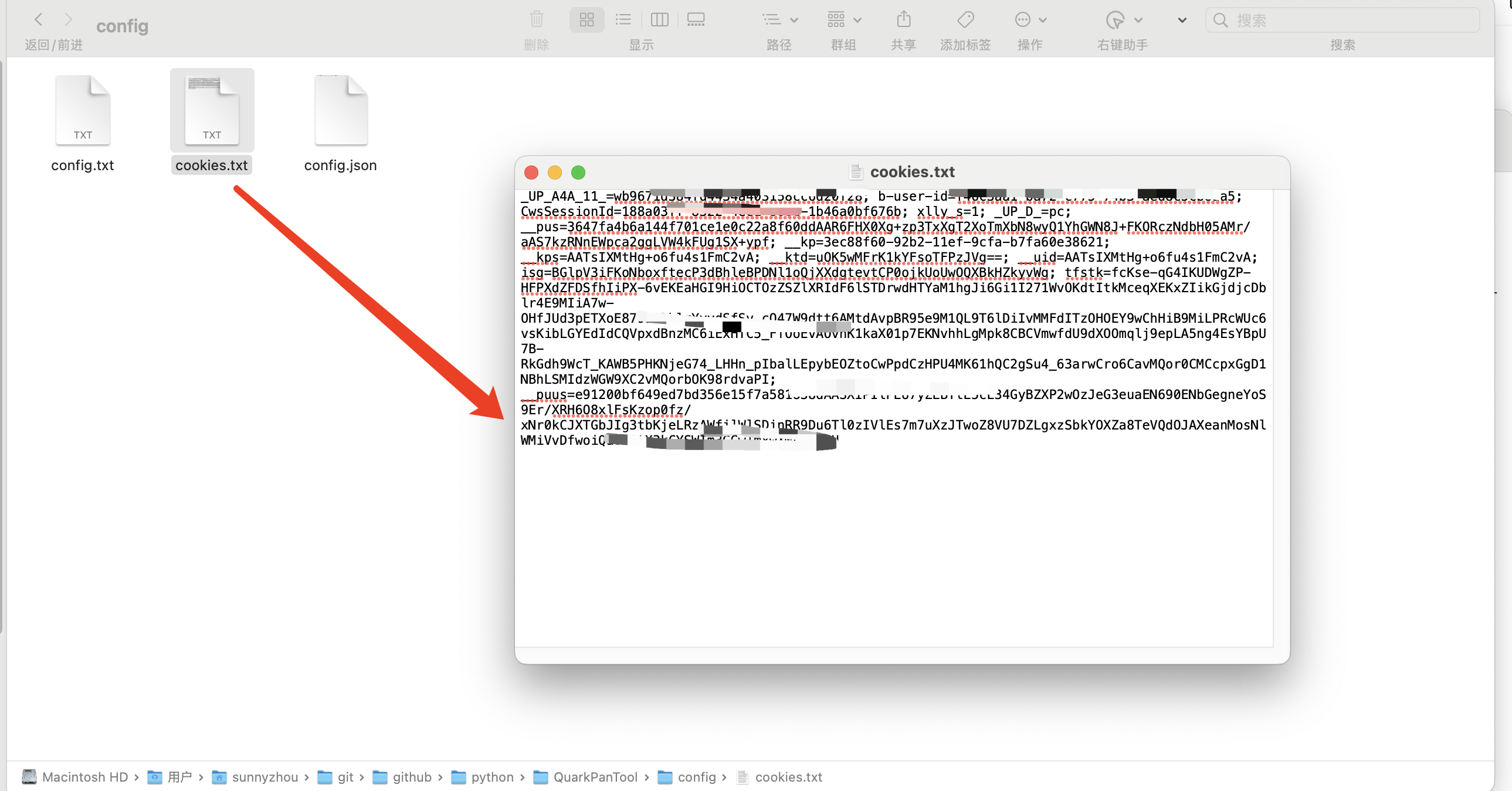Image resolution: width=1512 pixels, height=791 pixels.
Task: Expand the toolbar overflow chevron
Action: (x=1182, y=20)
